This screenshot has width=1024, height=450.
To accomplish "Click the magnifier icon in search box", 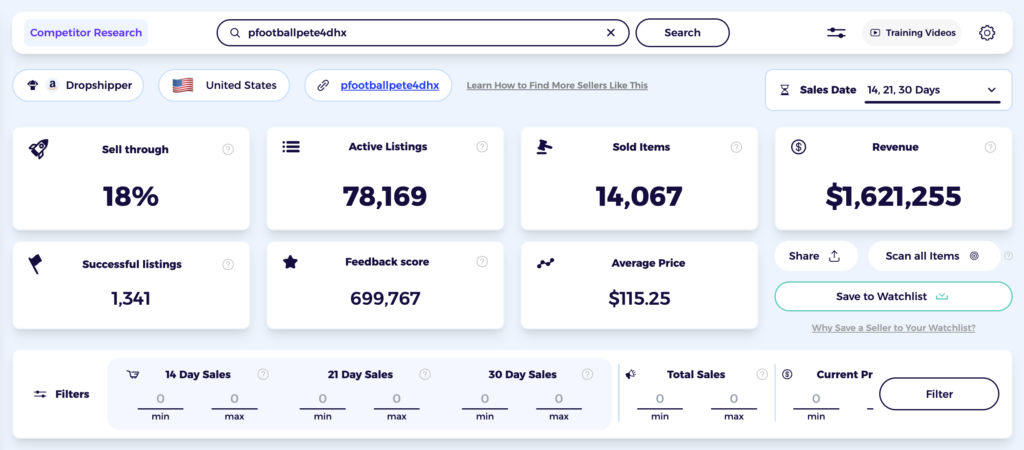I will click(235, 33).
